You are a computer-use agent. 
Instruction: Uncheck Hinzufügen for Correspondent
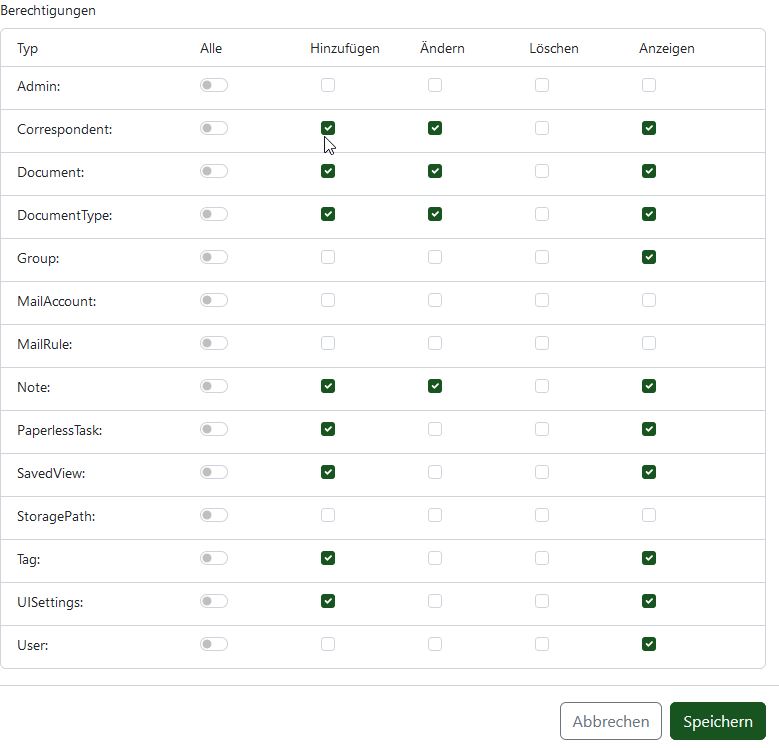[x=328, y=128]
